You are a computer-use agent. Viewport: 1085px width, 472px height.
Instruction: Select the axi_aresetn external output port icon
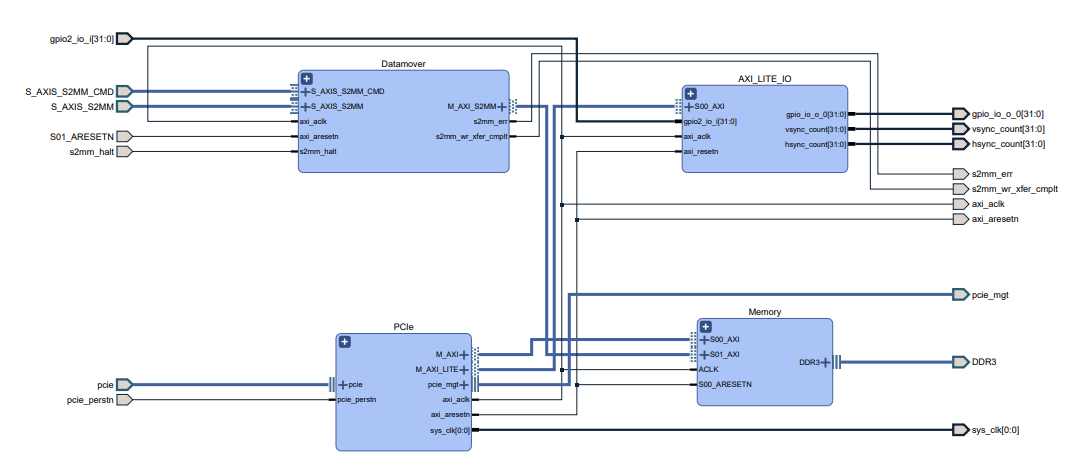click(960, 219)
